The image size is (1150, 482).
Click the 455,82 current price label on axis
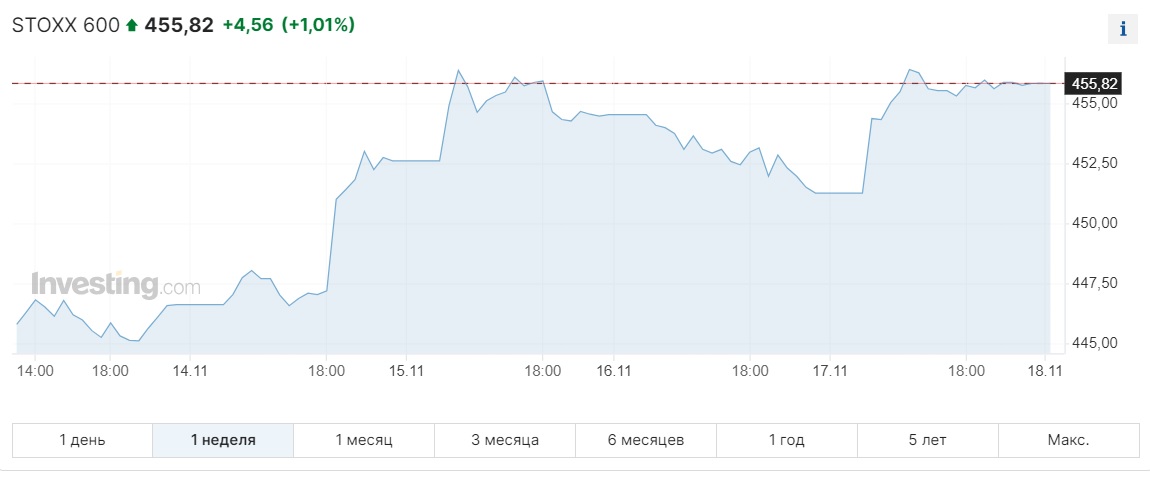(1094, 84)
